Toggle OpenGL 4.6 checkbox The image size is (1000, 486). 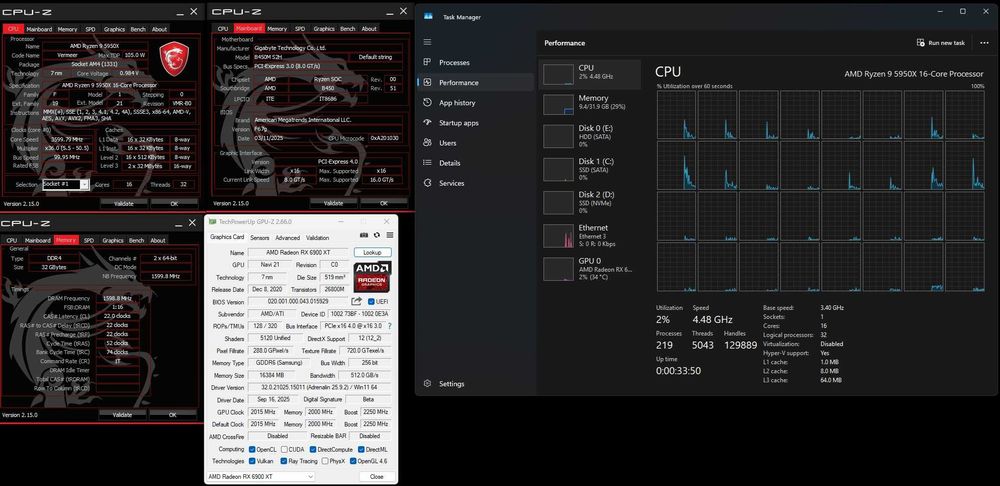point(353,460)
